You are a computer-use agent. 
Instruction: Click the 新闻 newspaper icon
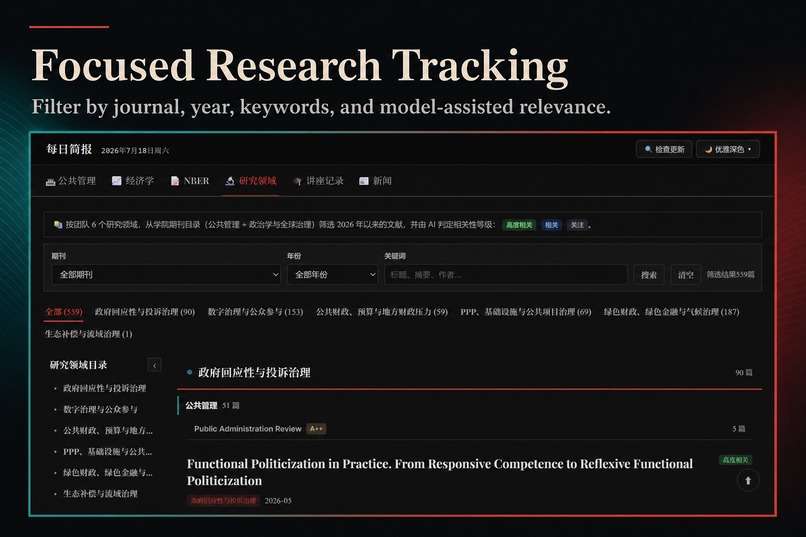(x=363, y=181)
